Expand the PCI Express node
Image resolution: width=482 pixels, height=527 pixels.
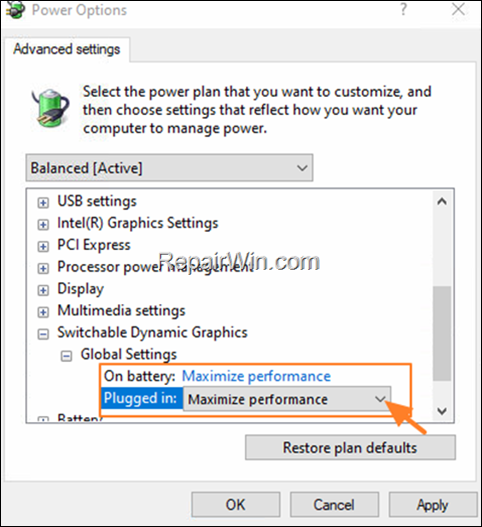[x=43, y=246]
